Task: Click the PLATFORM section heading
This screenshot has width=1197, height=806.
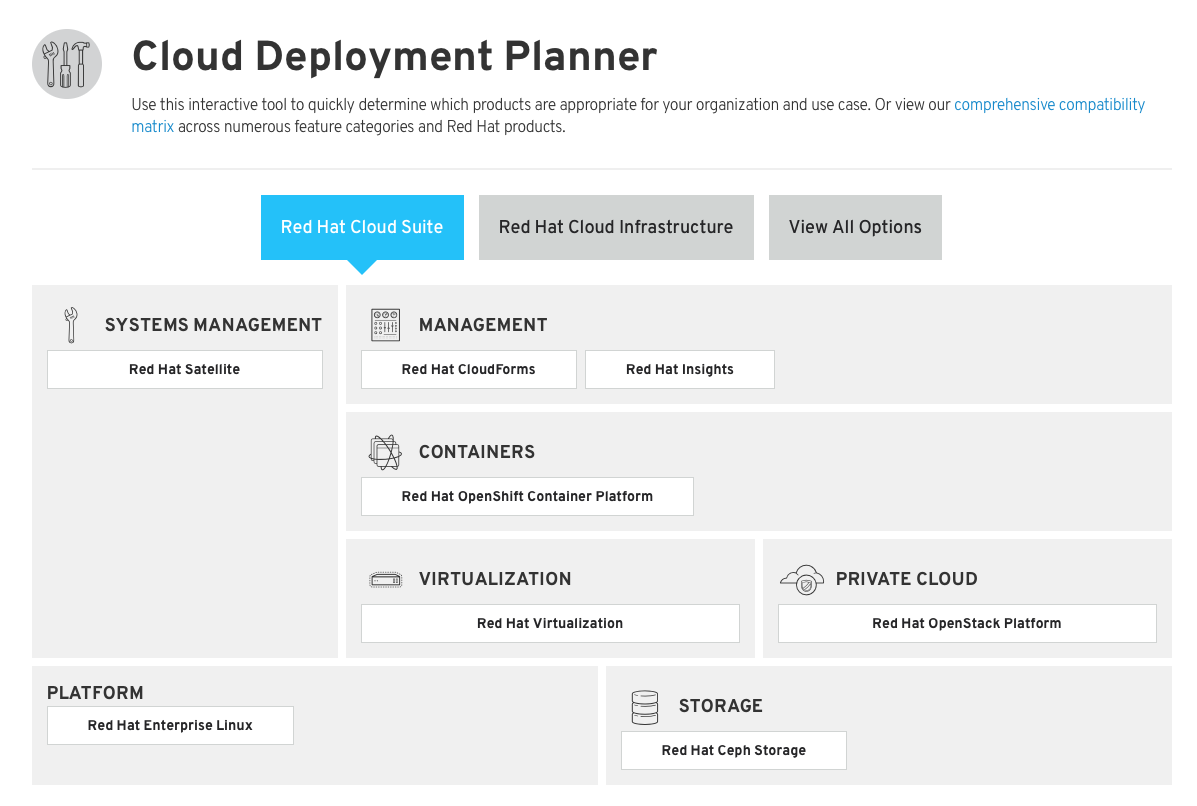Action: [95, 693]
